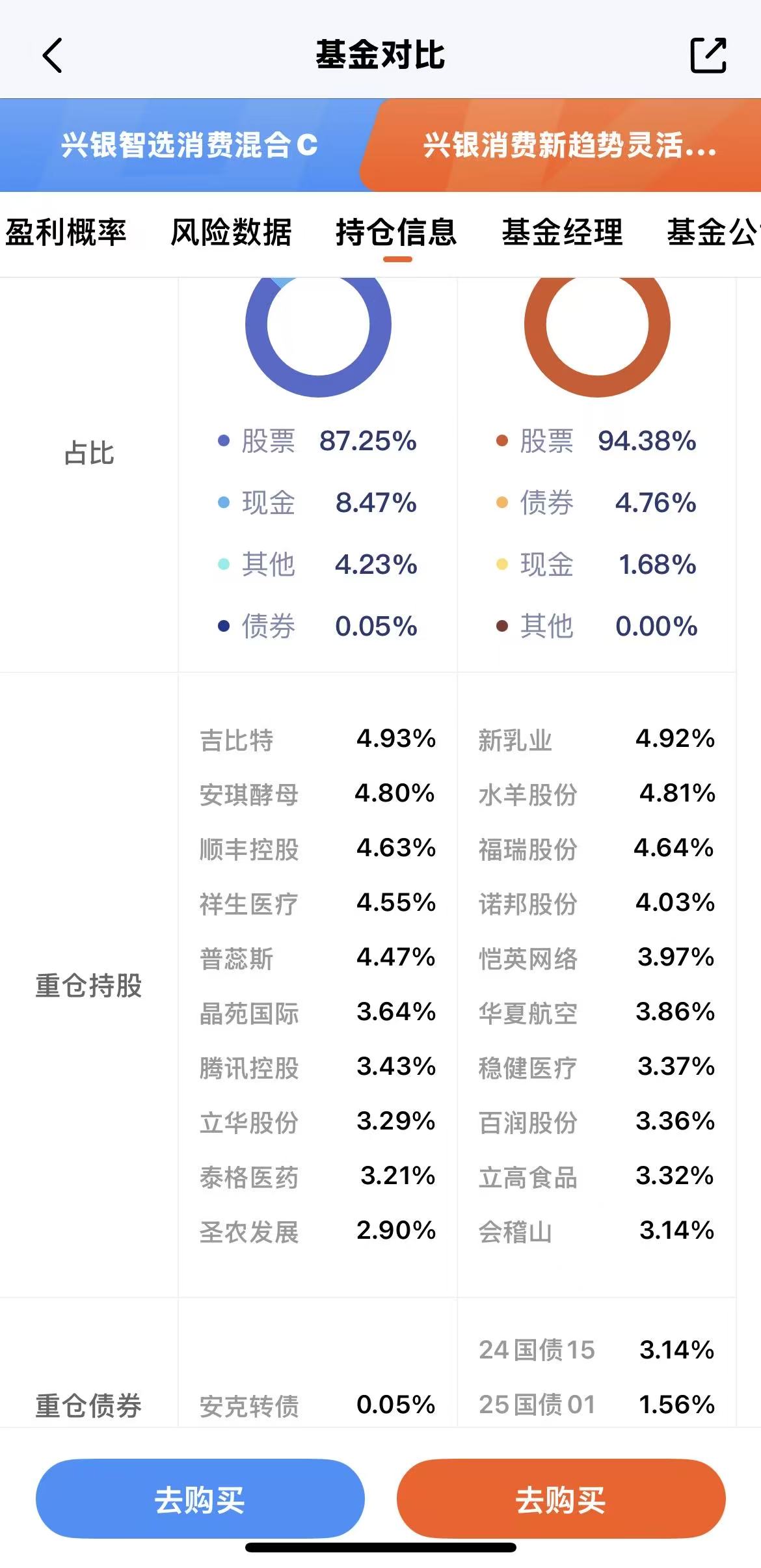Select the blue 股票 87.25% legend dot
The width and height of the screenshot is (761, 1568).
223,441
